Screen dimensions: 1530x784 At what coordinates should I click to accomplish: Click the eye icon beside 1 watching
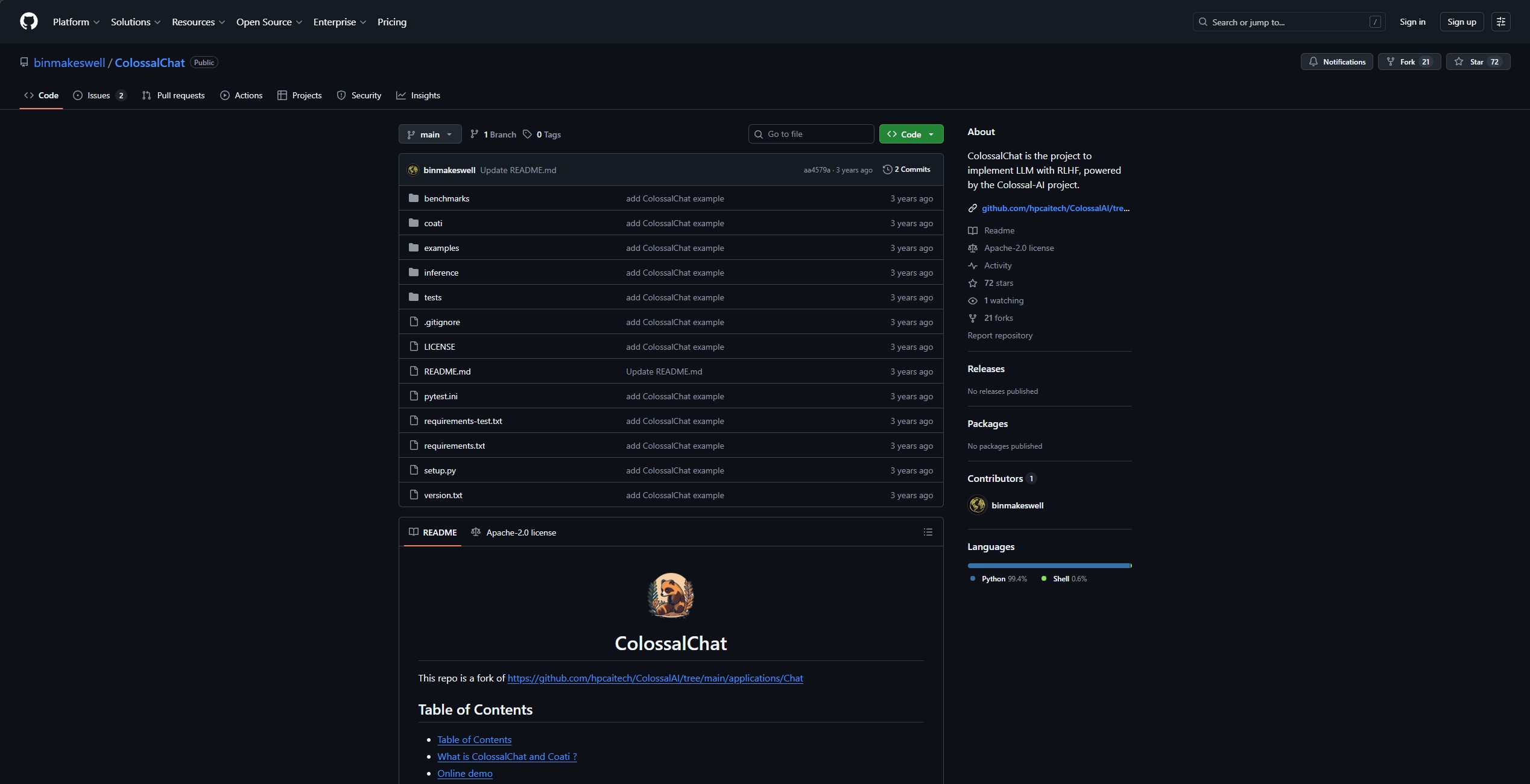point(973,300)
